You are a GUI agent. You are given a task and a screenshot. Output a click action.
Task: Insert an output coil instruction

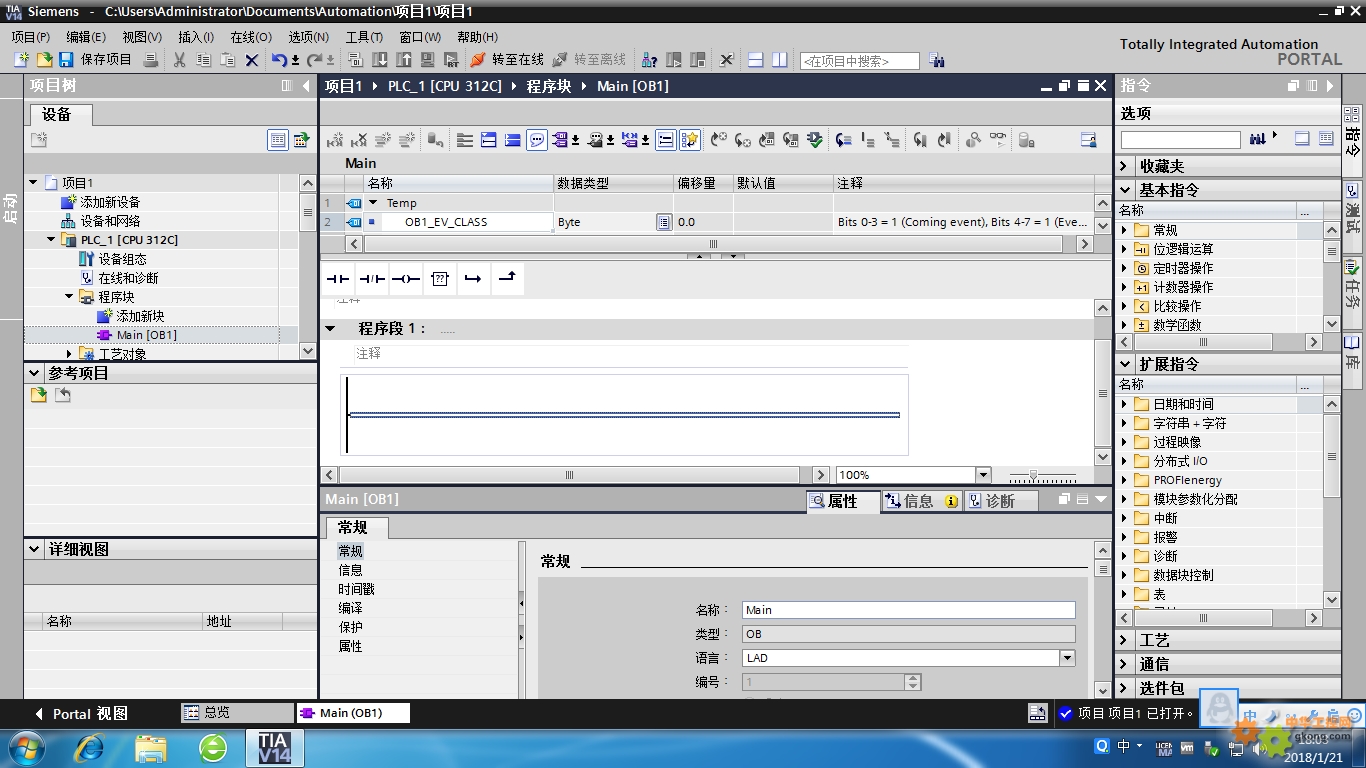(406, 279)
